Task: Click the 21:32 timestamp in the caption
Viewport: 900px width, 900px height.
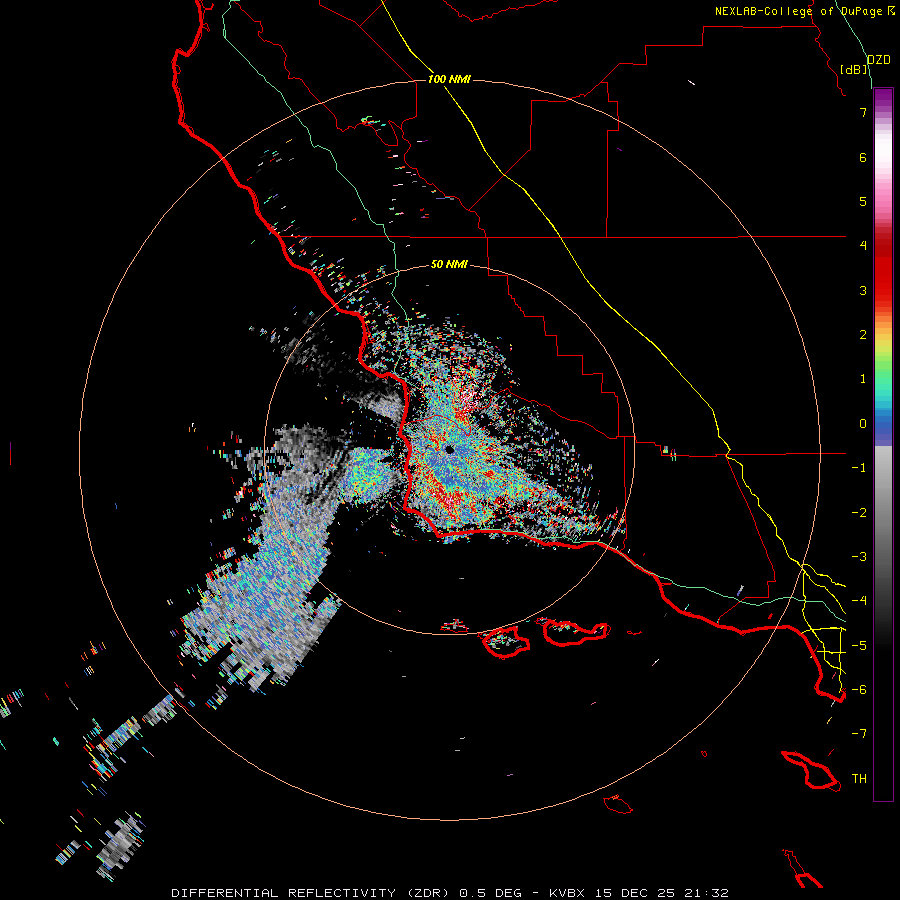Action: (708, 893)
